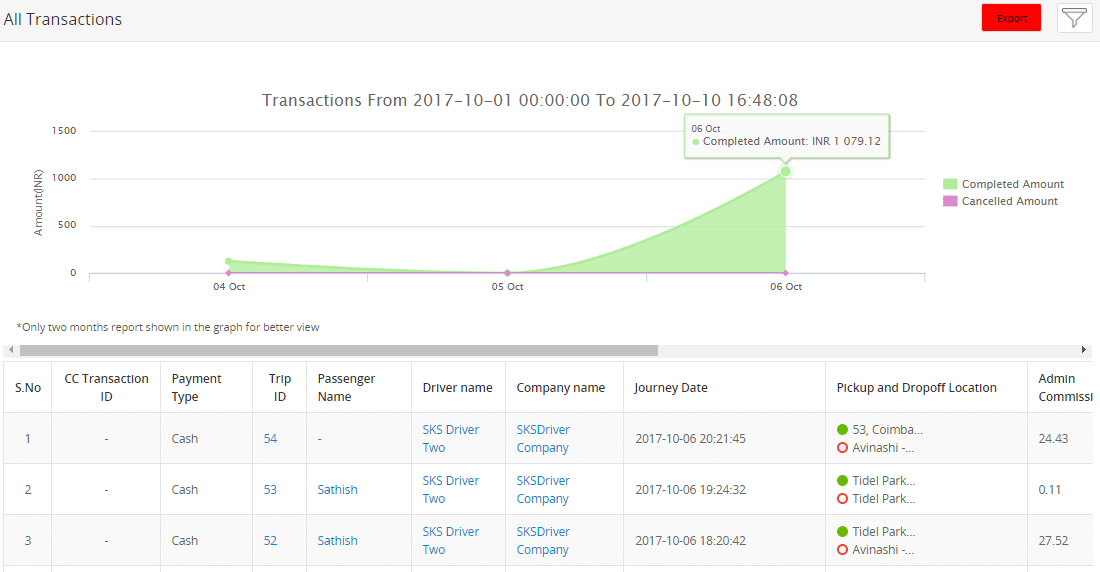This screenshot has width=1100, height=572.
Task: Click the chart title Transactions From text
Action: point(530,100)
